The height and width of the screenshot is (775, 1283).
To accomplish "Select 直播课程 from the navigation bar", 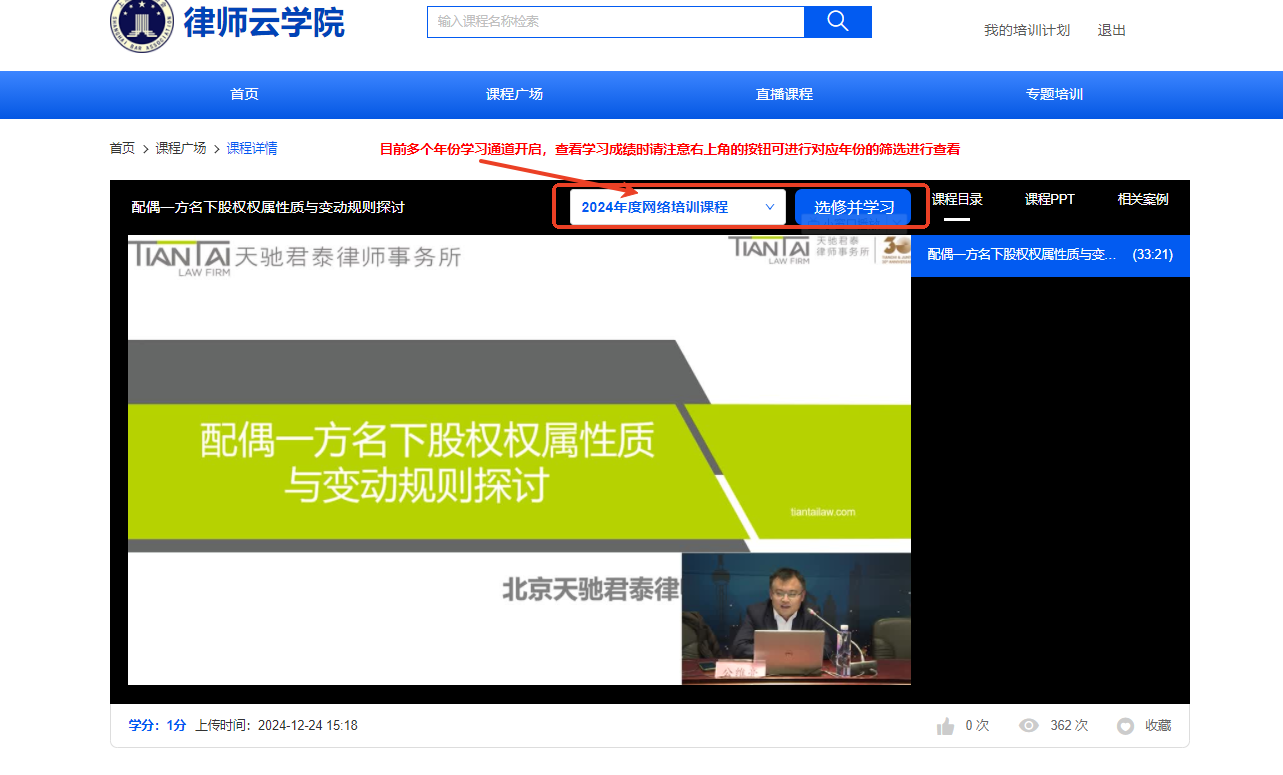I will pyautogui.click(x=784, y=94).
